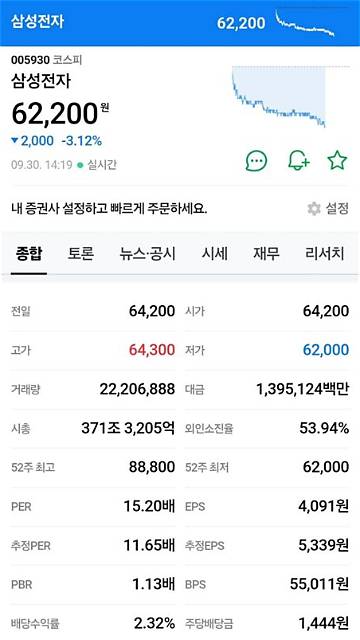Tap the bell alert add icon
The height and width of the screenshot is (640, 360).
299,161
